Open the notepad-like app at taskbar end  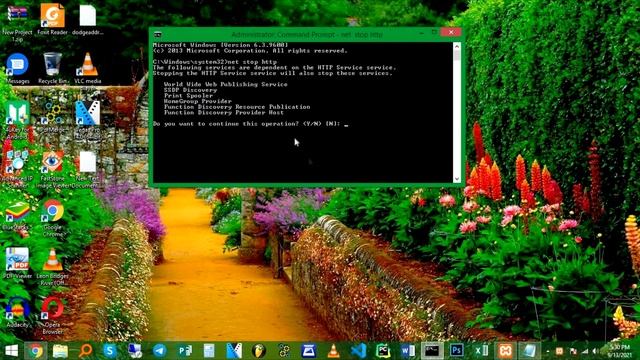529,351
